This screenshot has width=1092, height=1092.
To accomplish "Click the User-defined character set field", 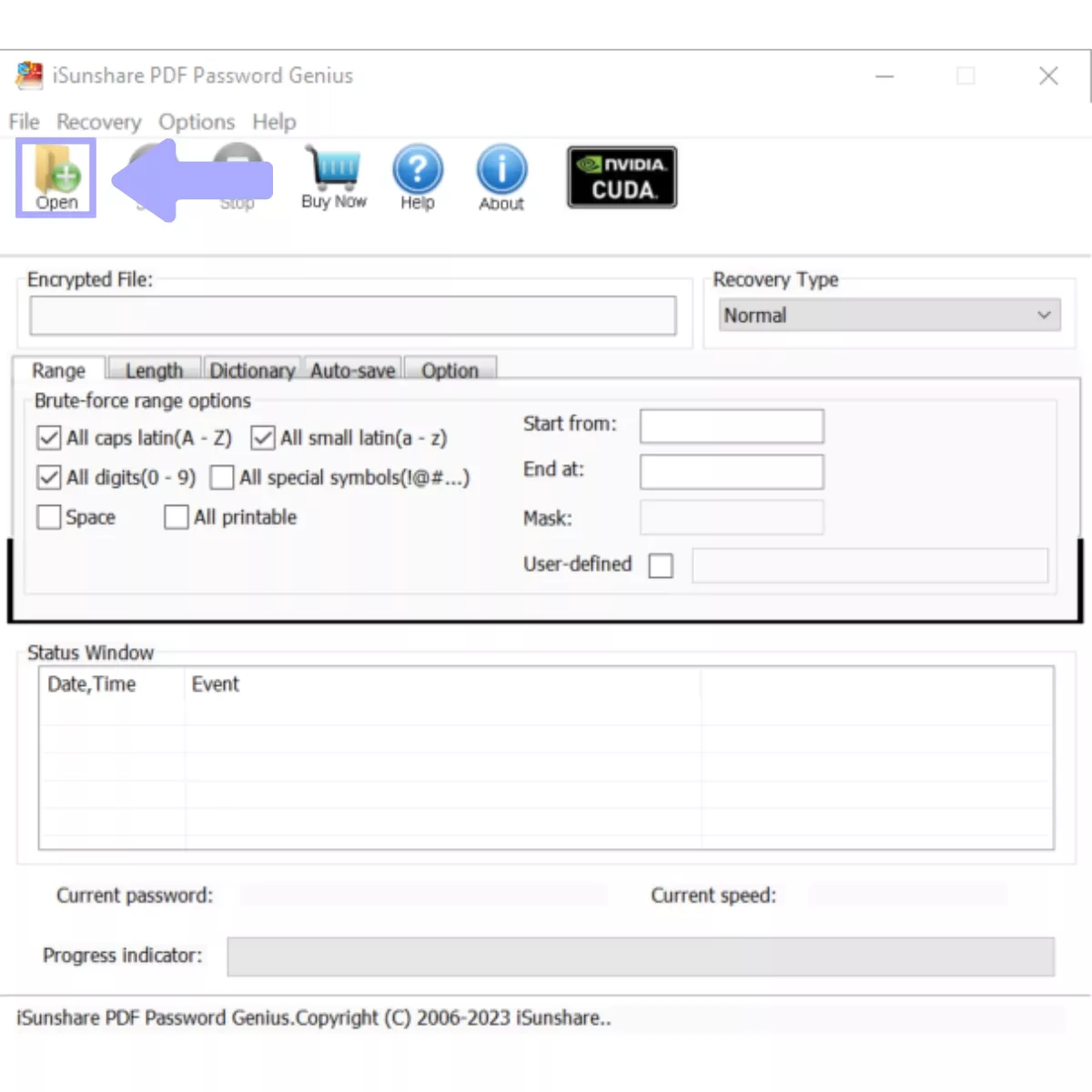I will 870,565.
